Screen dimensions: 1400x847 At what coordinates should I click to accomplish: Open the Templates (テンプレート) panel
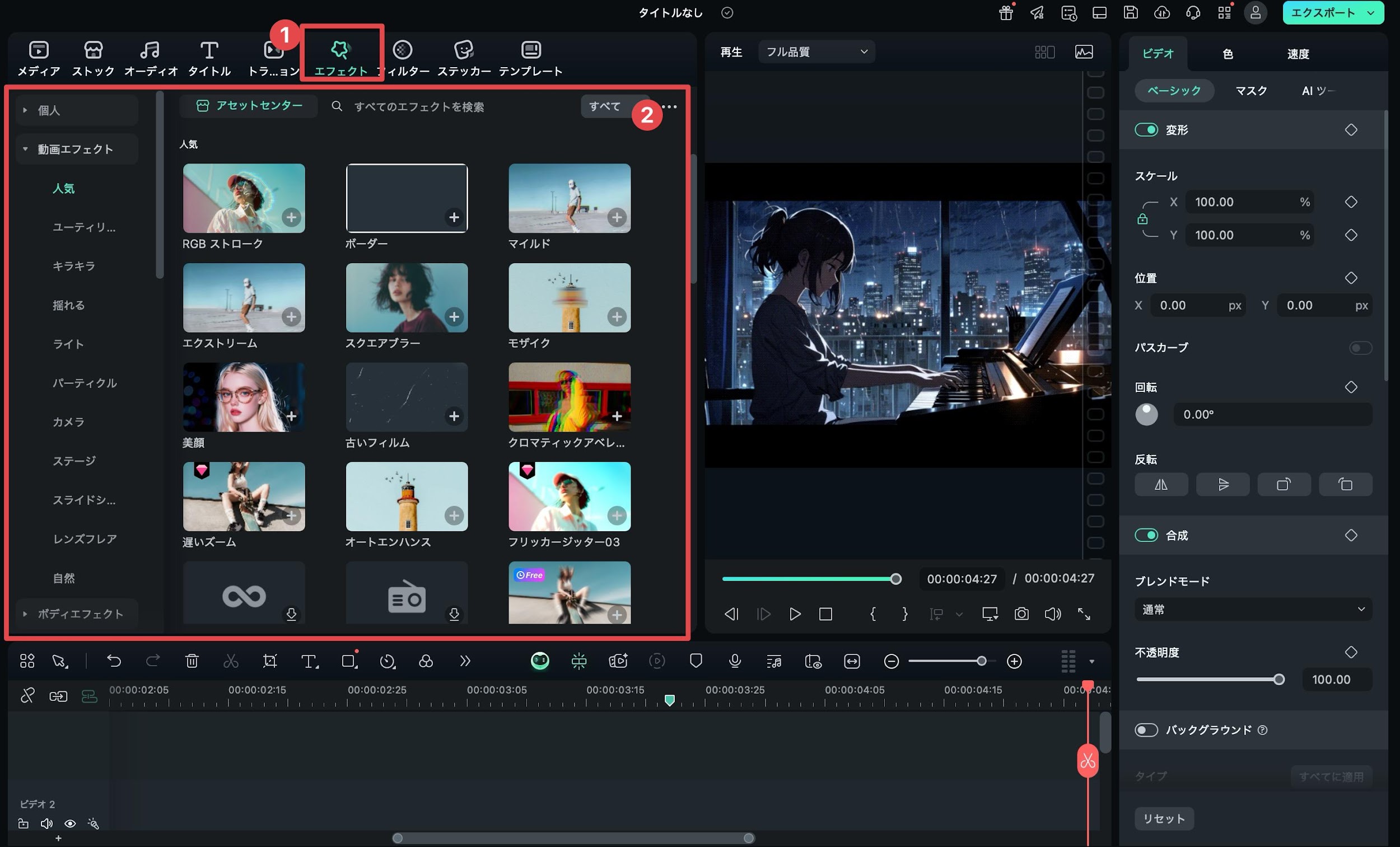531,58
